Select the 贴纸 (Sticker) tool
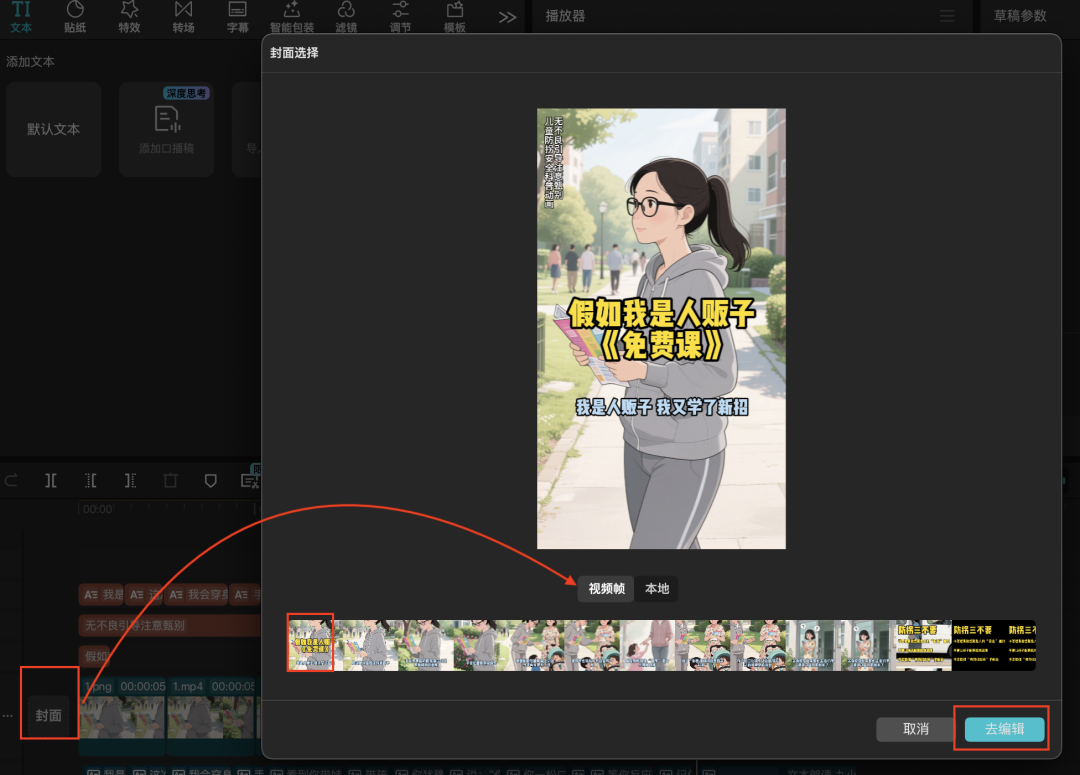1080x775 pixels. click(75, 18)
